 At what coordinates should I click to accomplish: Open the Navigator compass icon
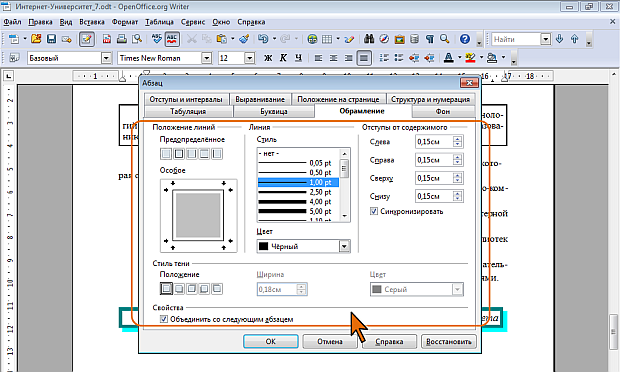384,39
